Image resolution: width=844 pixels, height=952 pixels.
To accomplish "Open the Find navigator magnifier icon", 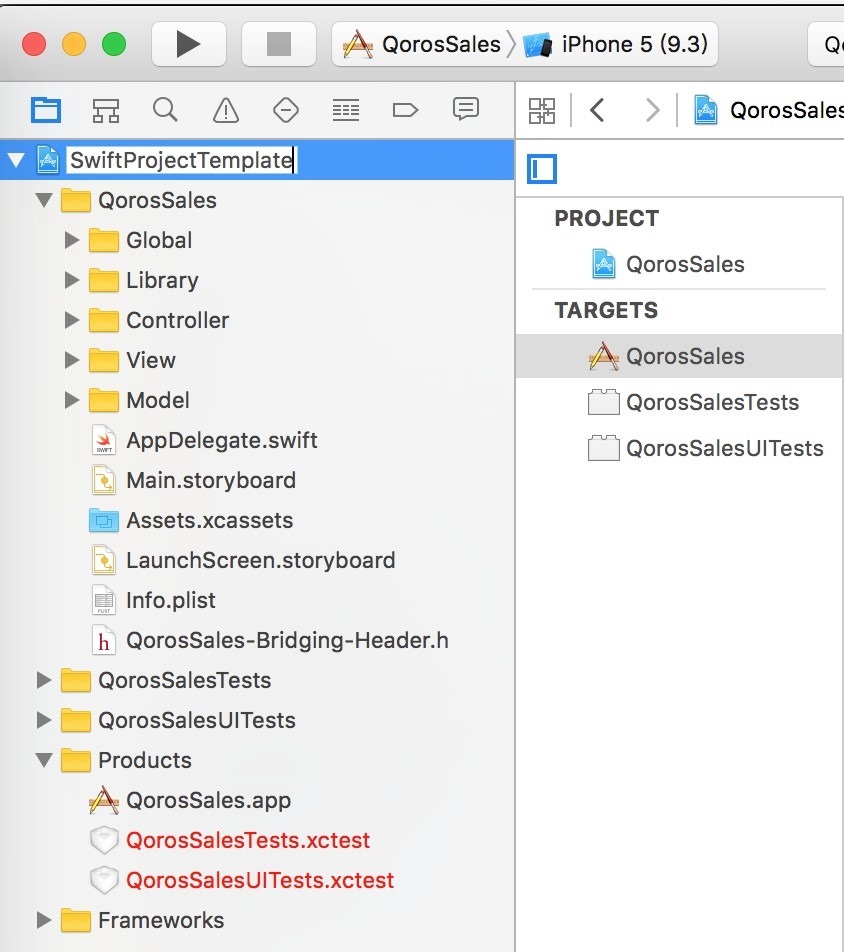I will point(165,109).
